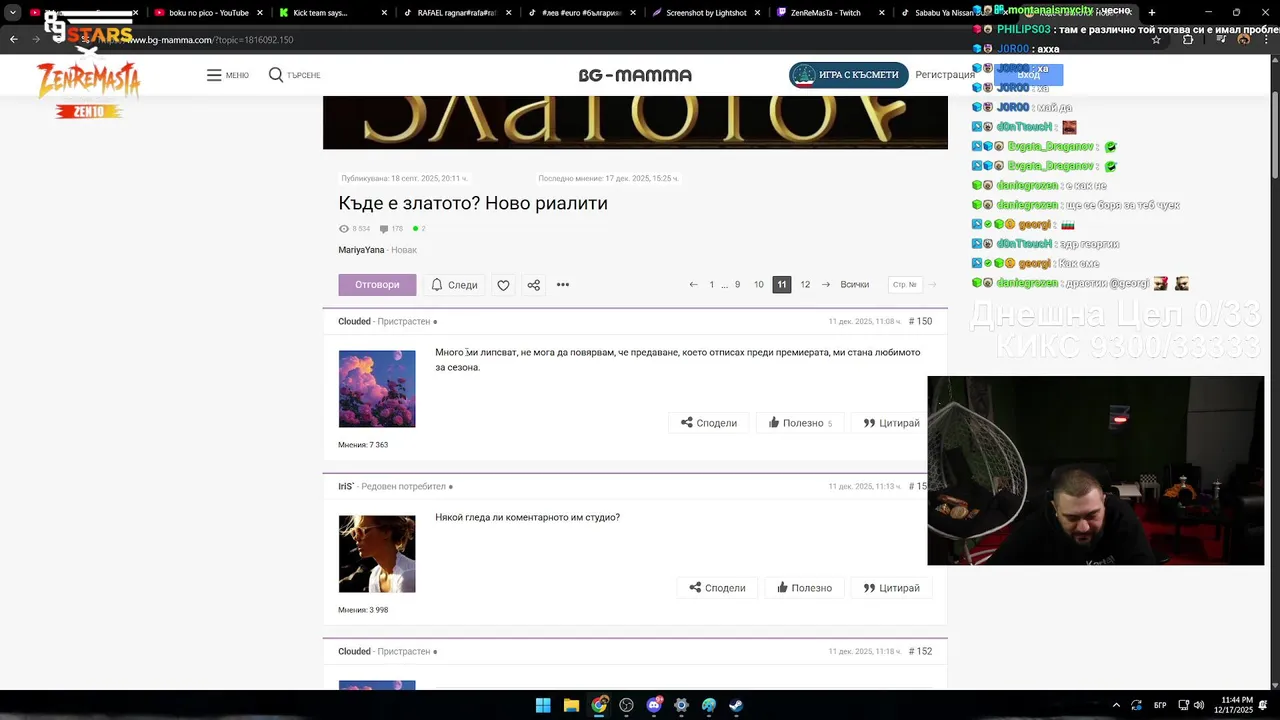Image resolution: width=1280 pixels, height=720 pixels.
Task: Click Clouded's avatar on post #150
Action: pyautogui.click(x=377, y=389)
